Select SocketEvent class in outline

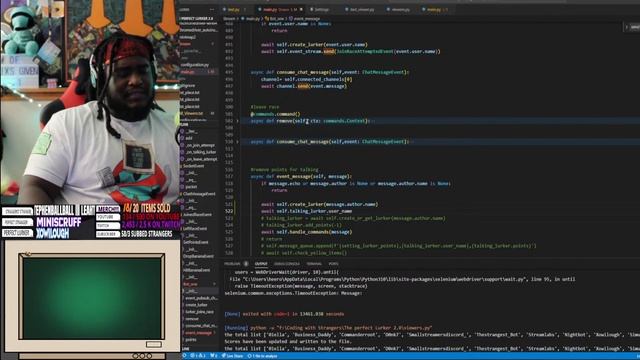click(x=193, y=166)
